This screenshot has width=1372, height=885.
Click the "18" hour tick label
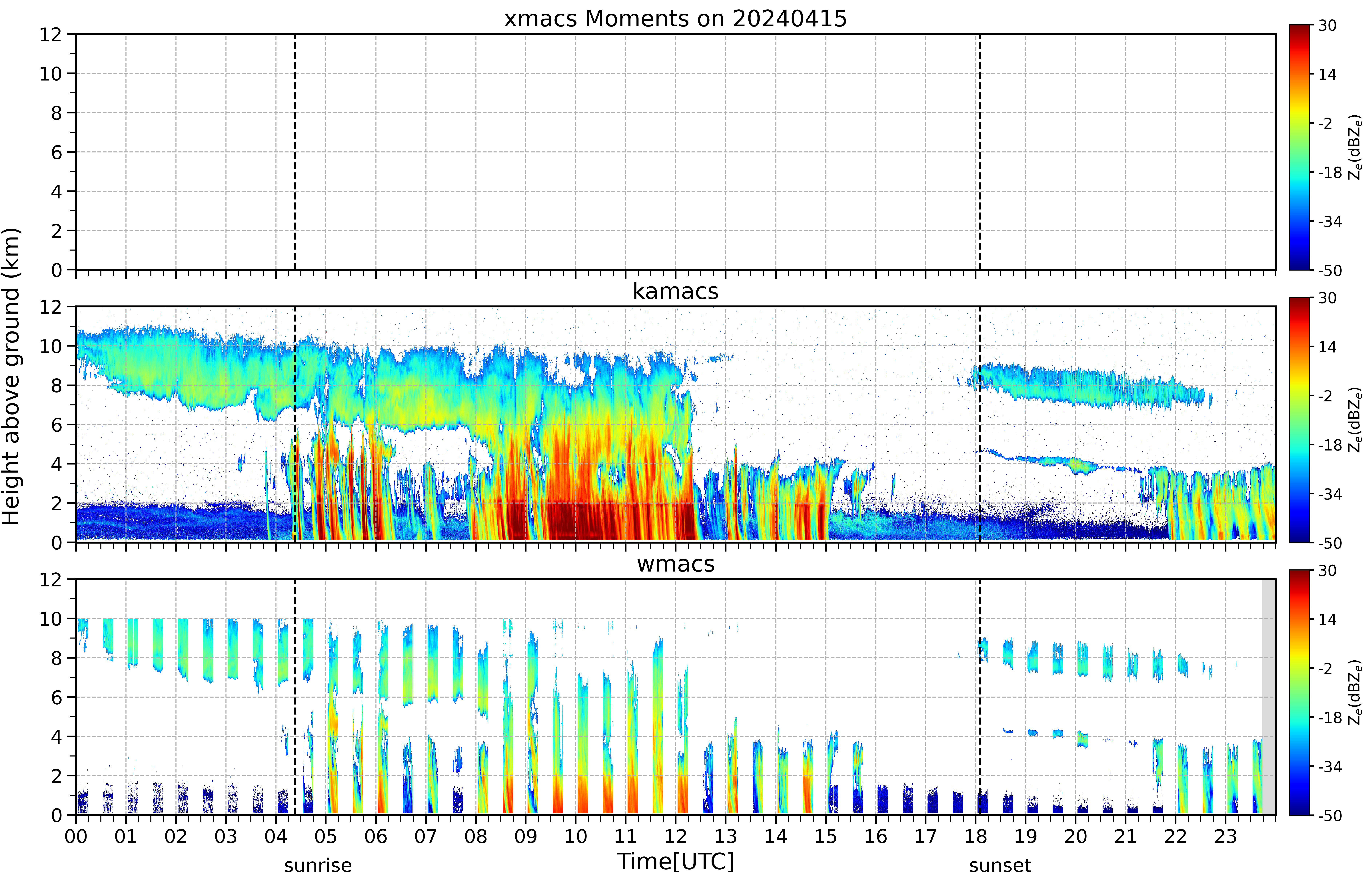(976, 837)
